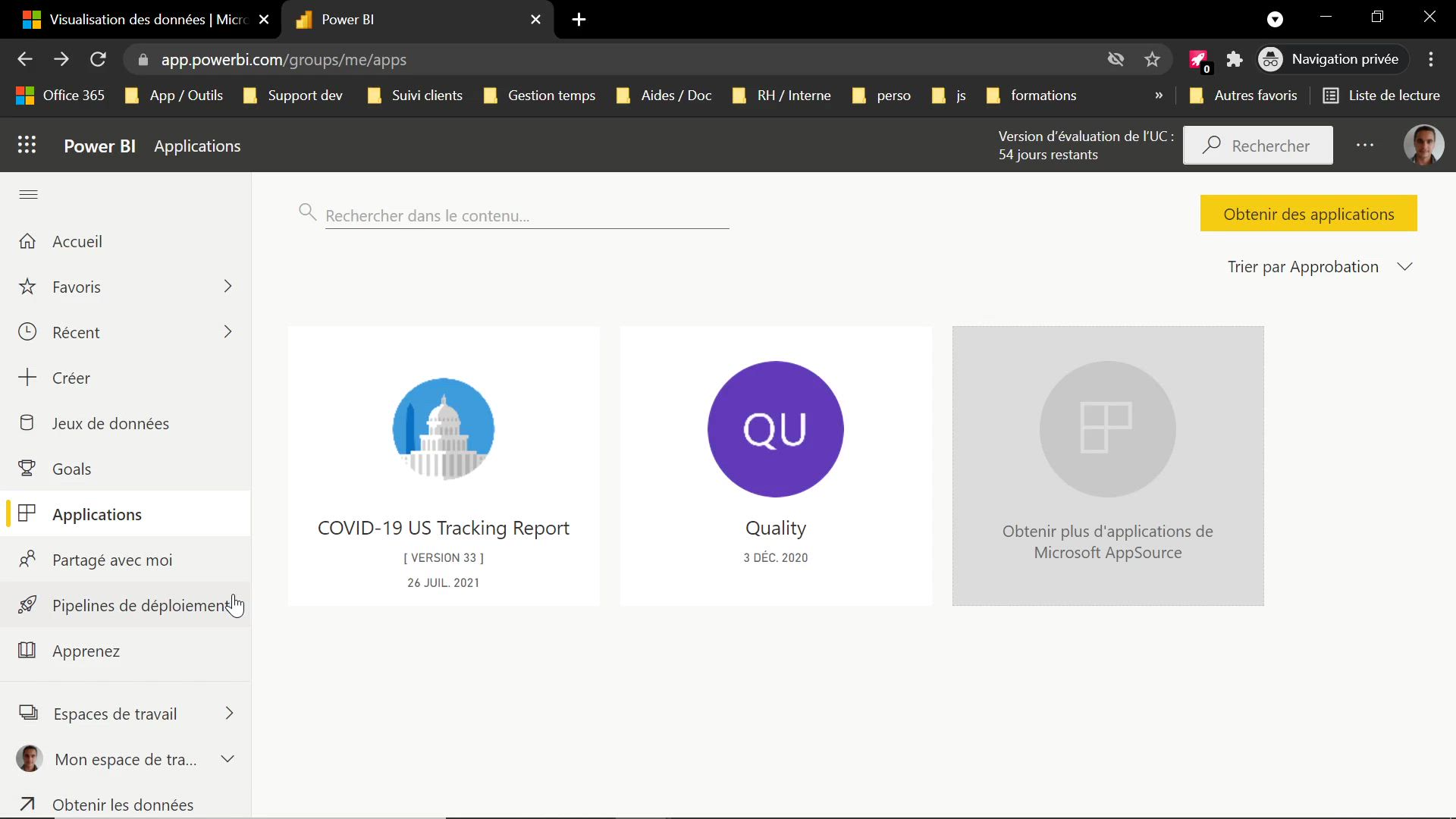Open the RH / Interne bookmark folder

pos(782,96)
